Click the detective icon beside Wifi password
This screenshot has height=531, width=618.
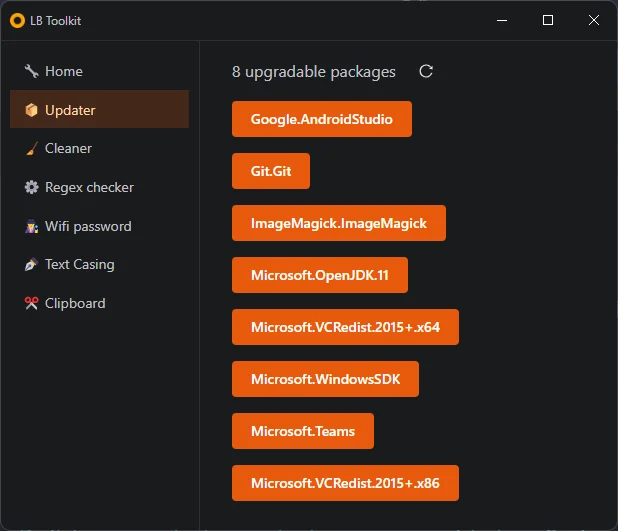[x=32, y=226]
